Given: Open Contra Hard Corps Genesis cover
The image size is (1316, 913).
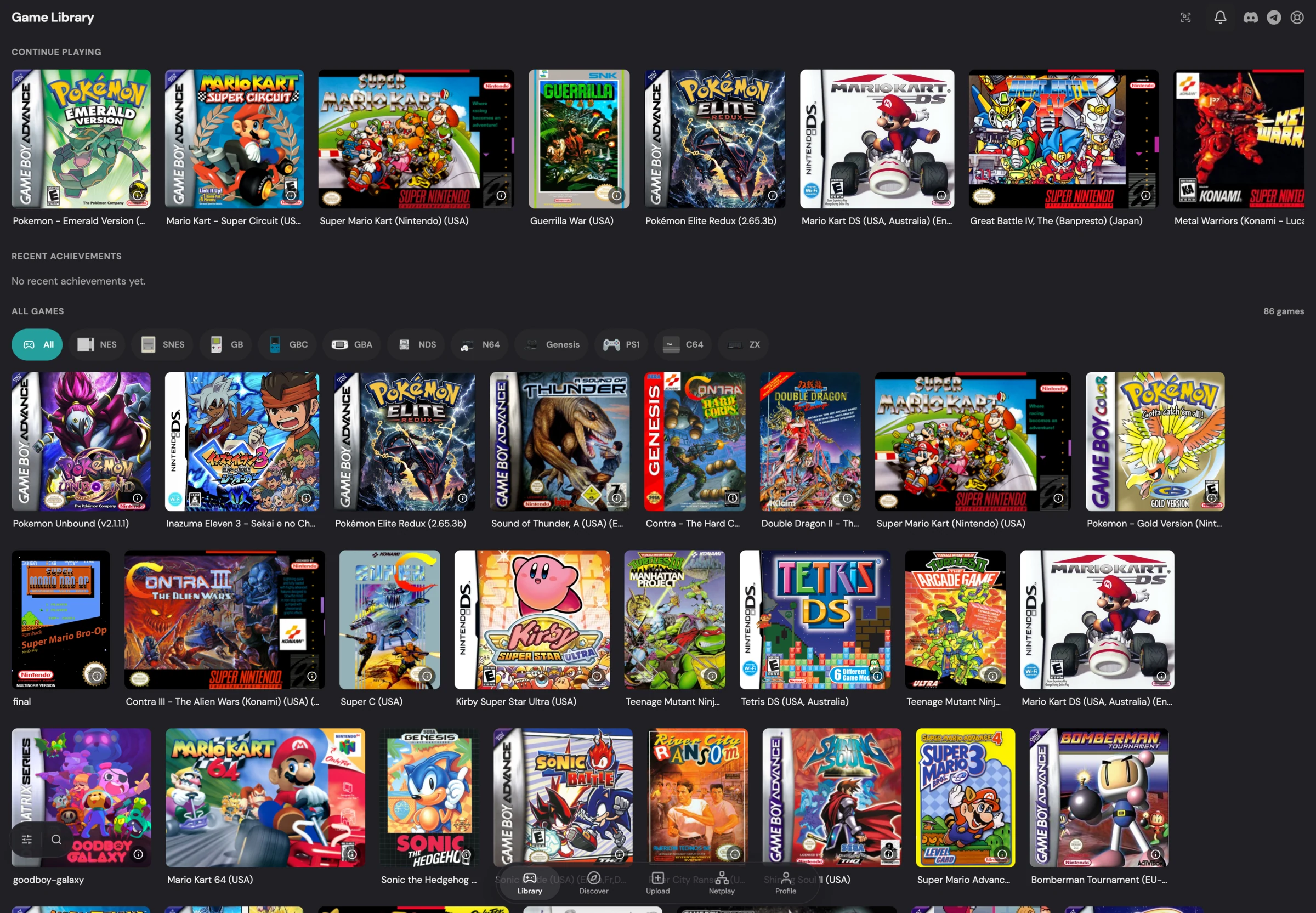Looking at the screenshot, I should (695, 441).
